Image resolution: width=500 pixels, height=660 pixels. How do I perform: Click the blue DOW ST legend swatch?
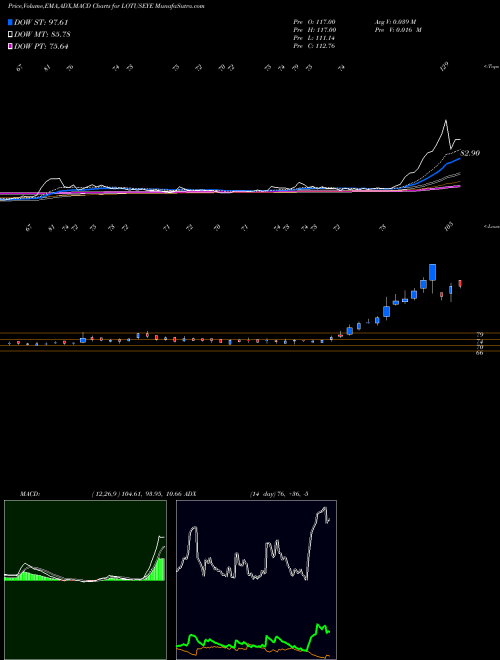[11, 23]
